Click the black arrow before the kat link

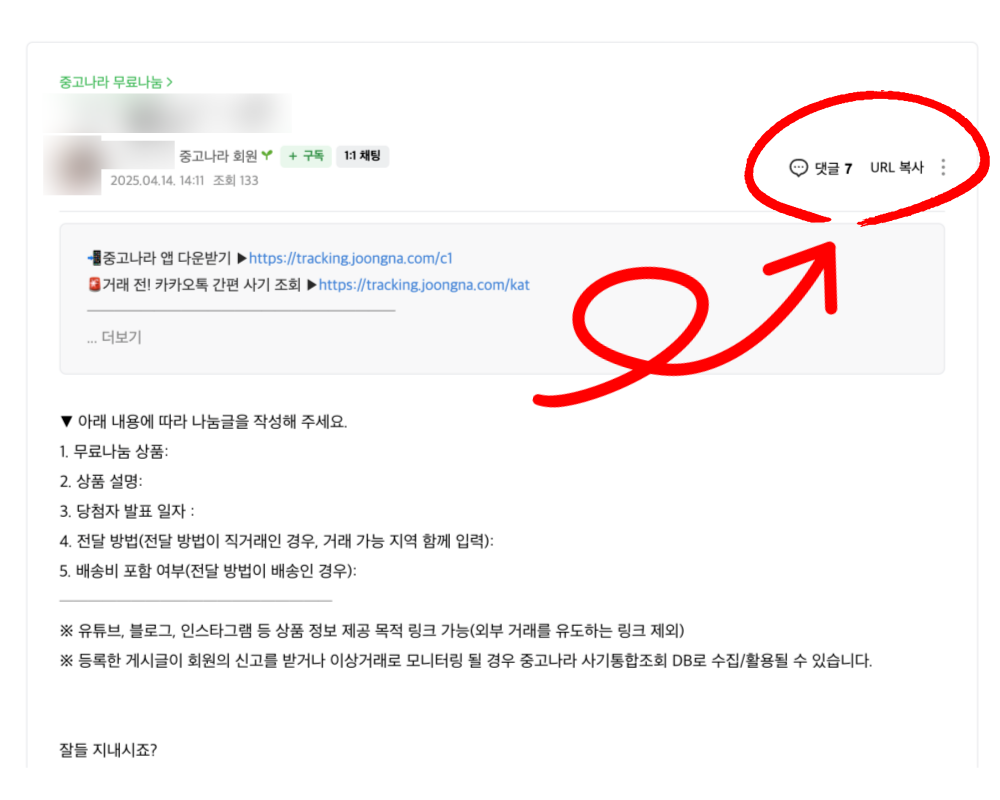(312, 285)
